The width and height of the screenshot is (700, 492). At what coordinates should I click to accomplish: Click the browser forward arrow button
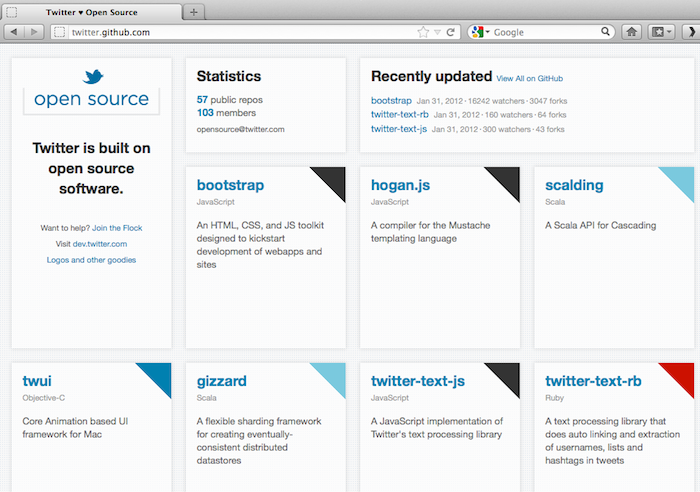[x=35, y=32]
